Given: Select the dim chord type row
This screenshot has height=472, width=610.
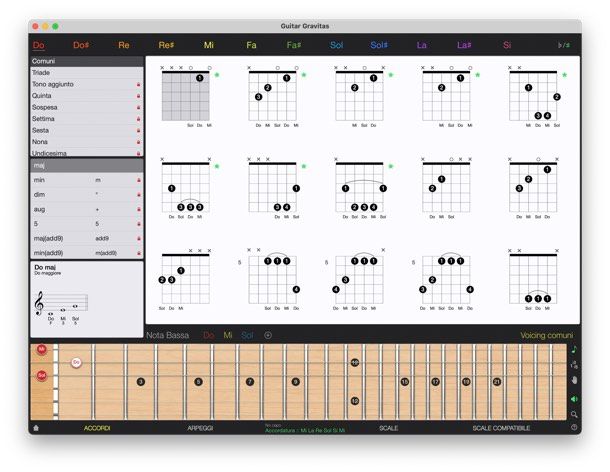Looking at the screenshot, I should click(x=87, y=195).
